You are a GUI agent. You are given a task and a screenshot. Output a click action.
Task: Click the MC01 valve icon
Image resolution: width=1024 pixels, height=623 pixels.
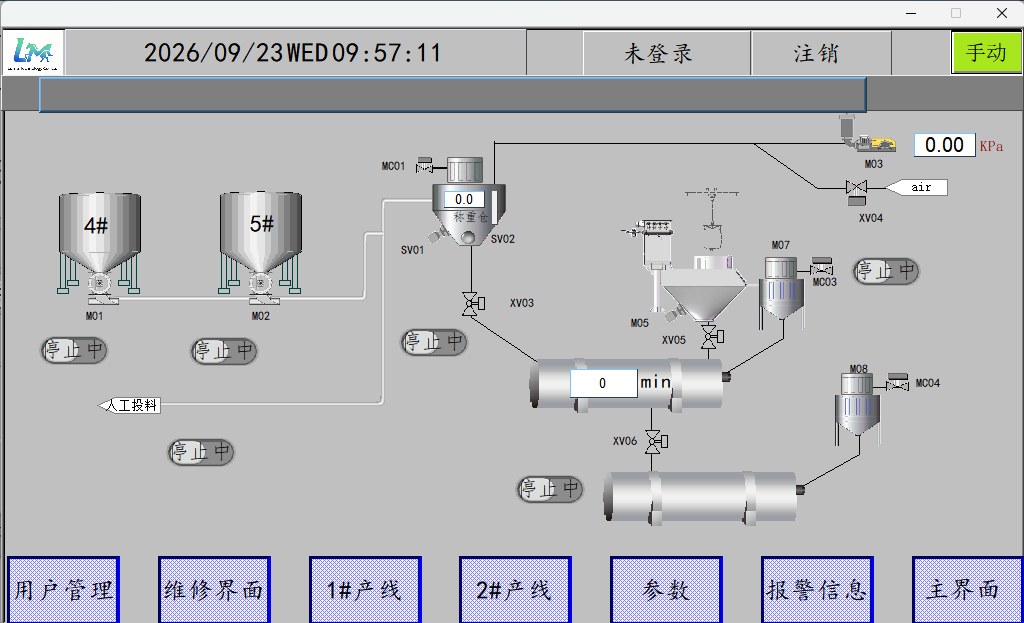[424, 165]
